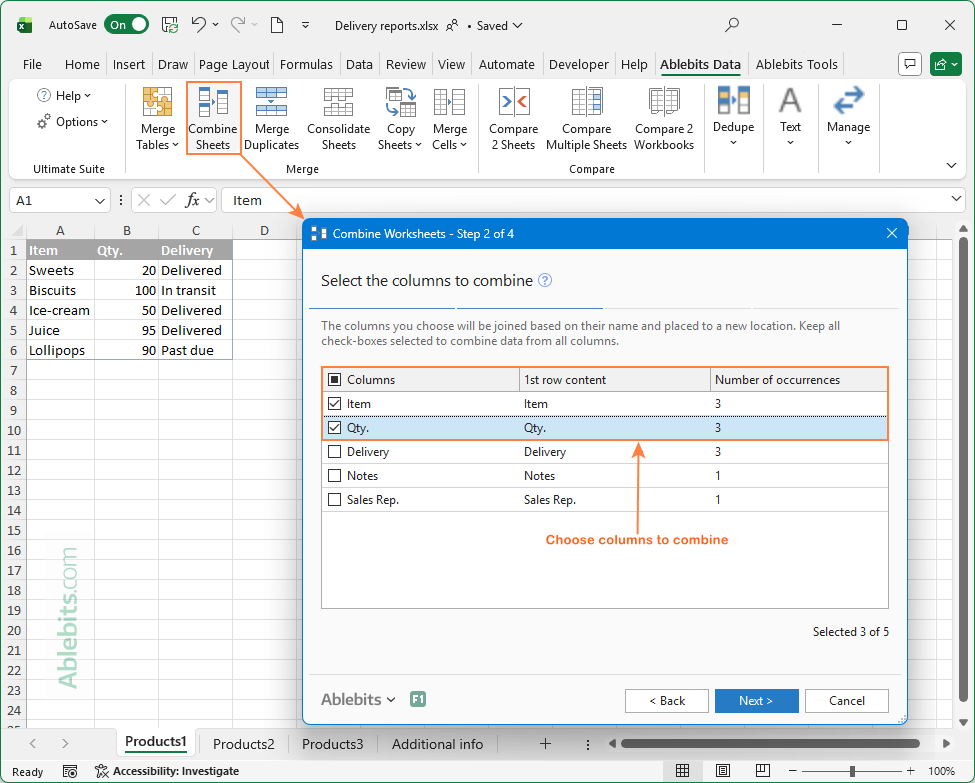Open the Ablebits menu in the dialog

357,699
